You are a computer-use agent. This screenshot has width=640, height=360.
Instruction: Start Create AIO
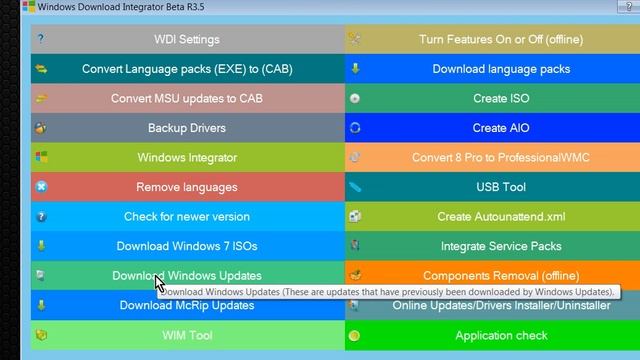coord(492,128)
